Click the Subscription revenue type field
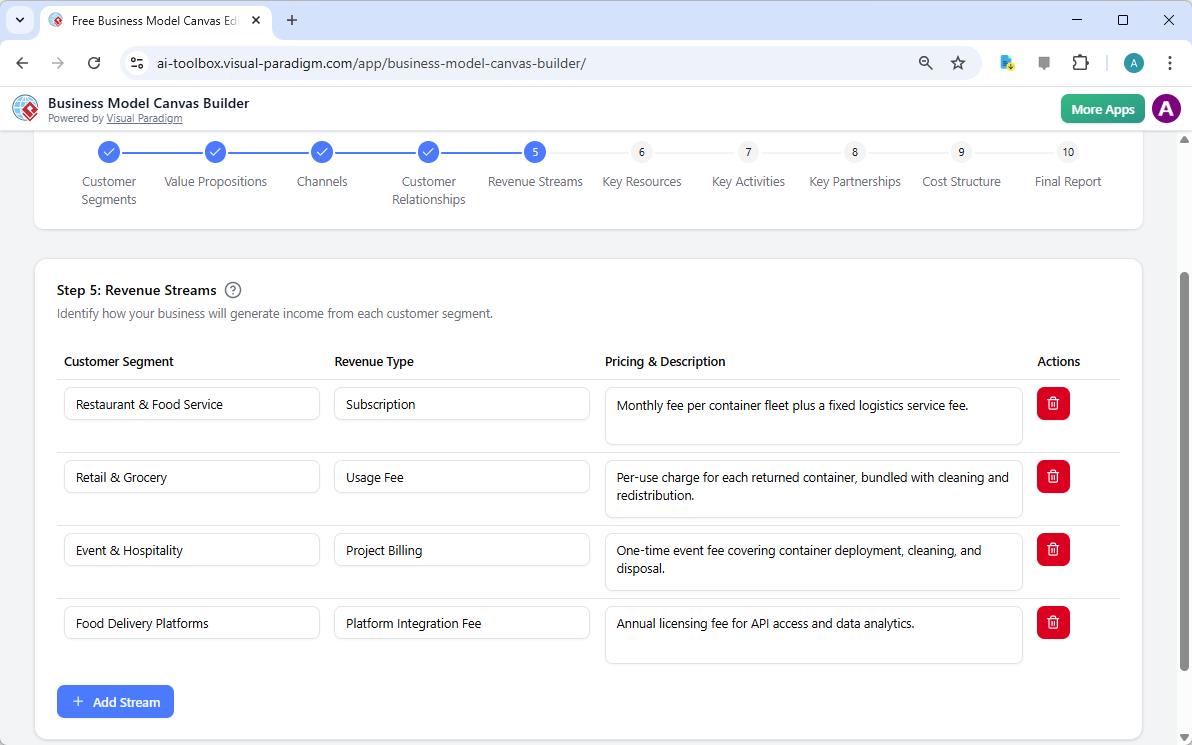 coord(461,403)
